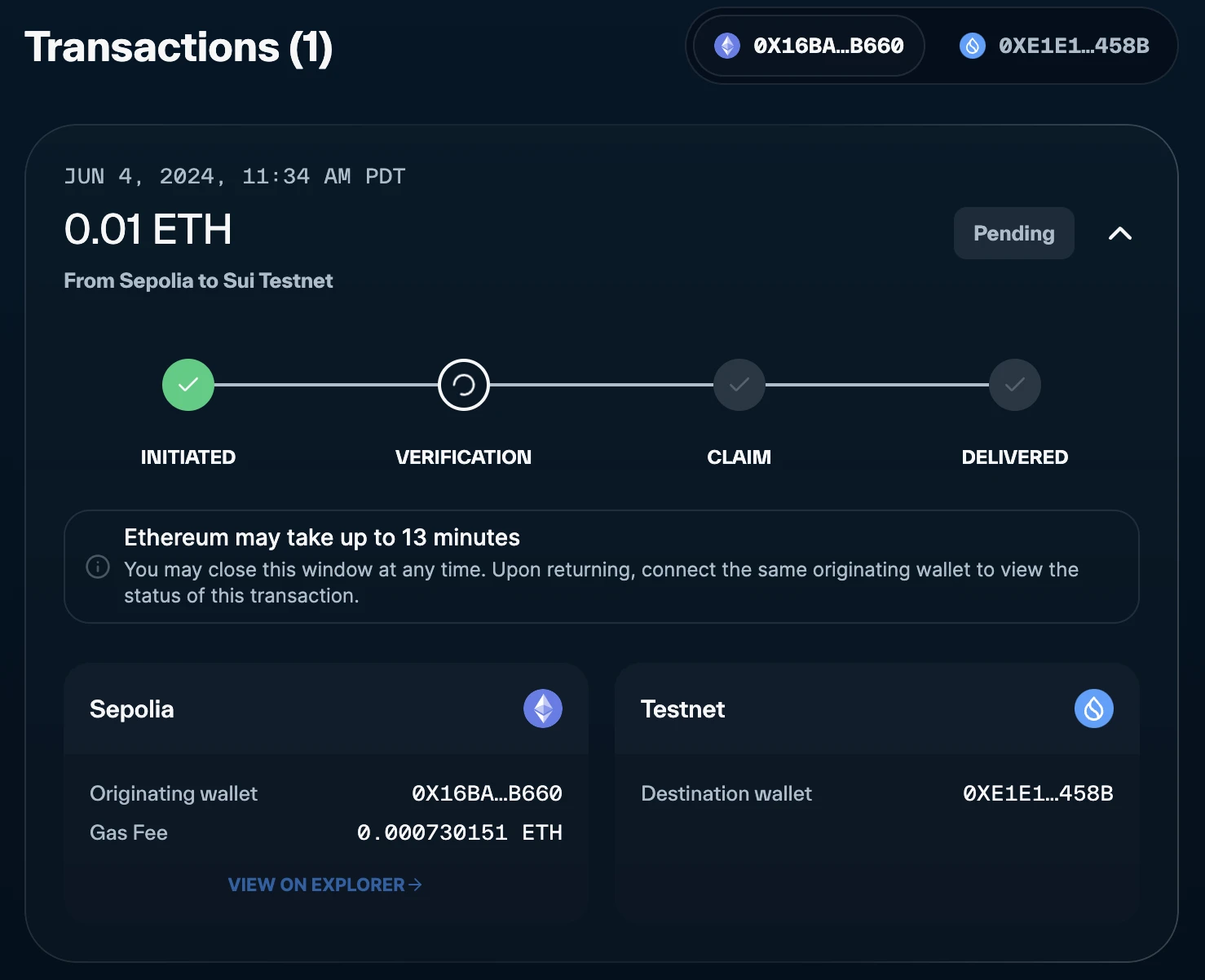Click the Delivered step circle
The width and height of the screenshot is (1205, 980).
1013,384
